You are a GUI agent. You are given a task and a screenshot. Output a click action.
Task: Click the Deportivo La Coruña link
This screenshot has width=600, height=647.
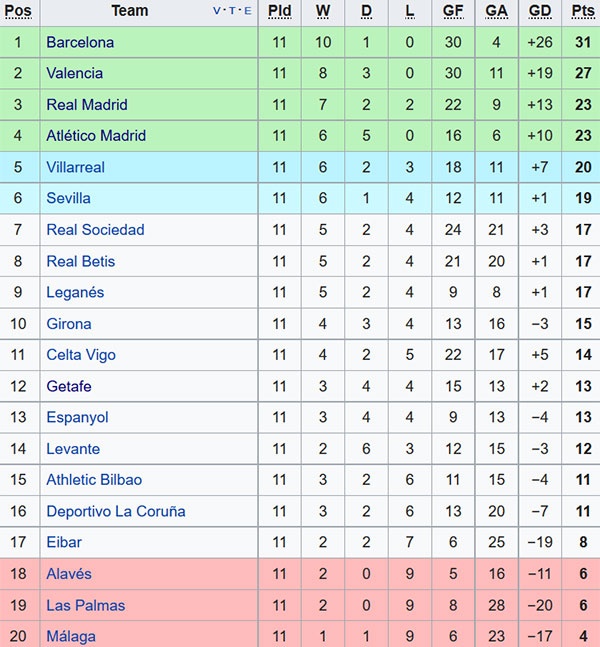click(116, 511)
